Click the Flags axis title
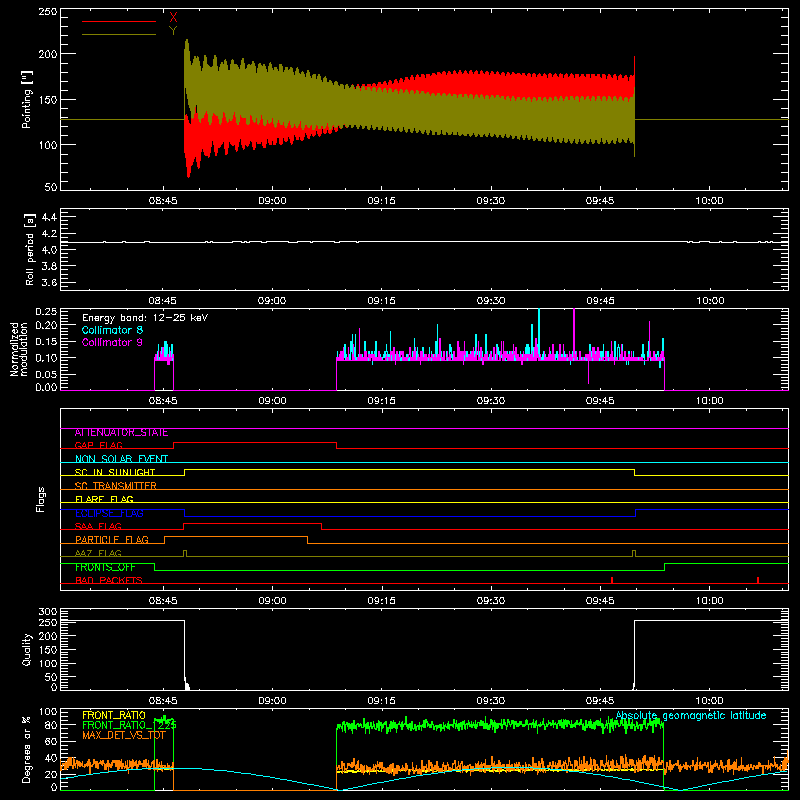Image resolution: width=800 pixels, height=800 pixels. coord(40,499)
